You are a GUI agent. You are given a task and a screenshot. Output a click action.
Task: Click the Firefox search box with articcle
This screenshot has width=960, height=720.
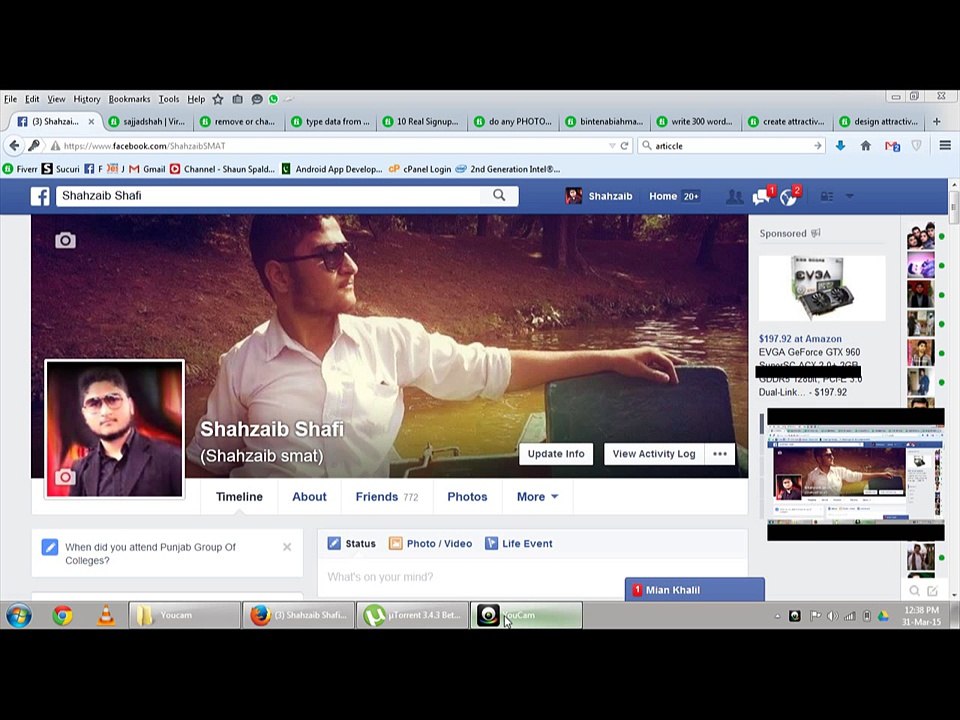pyautogui.click(x=732, y=146)
